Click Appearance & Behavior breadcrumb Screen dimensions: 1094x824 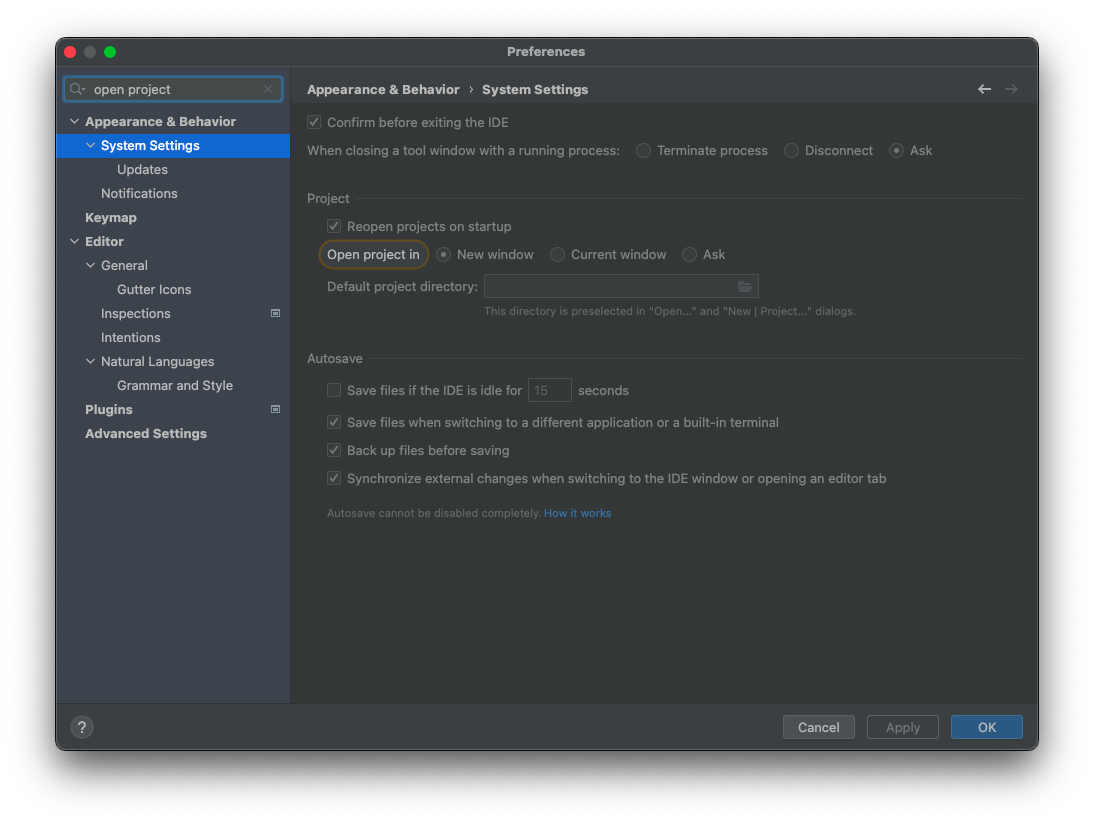(383, 89)
